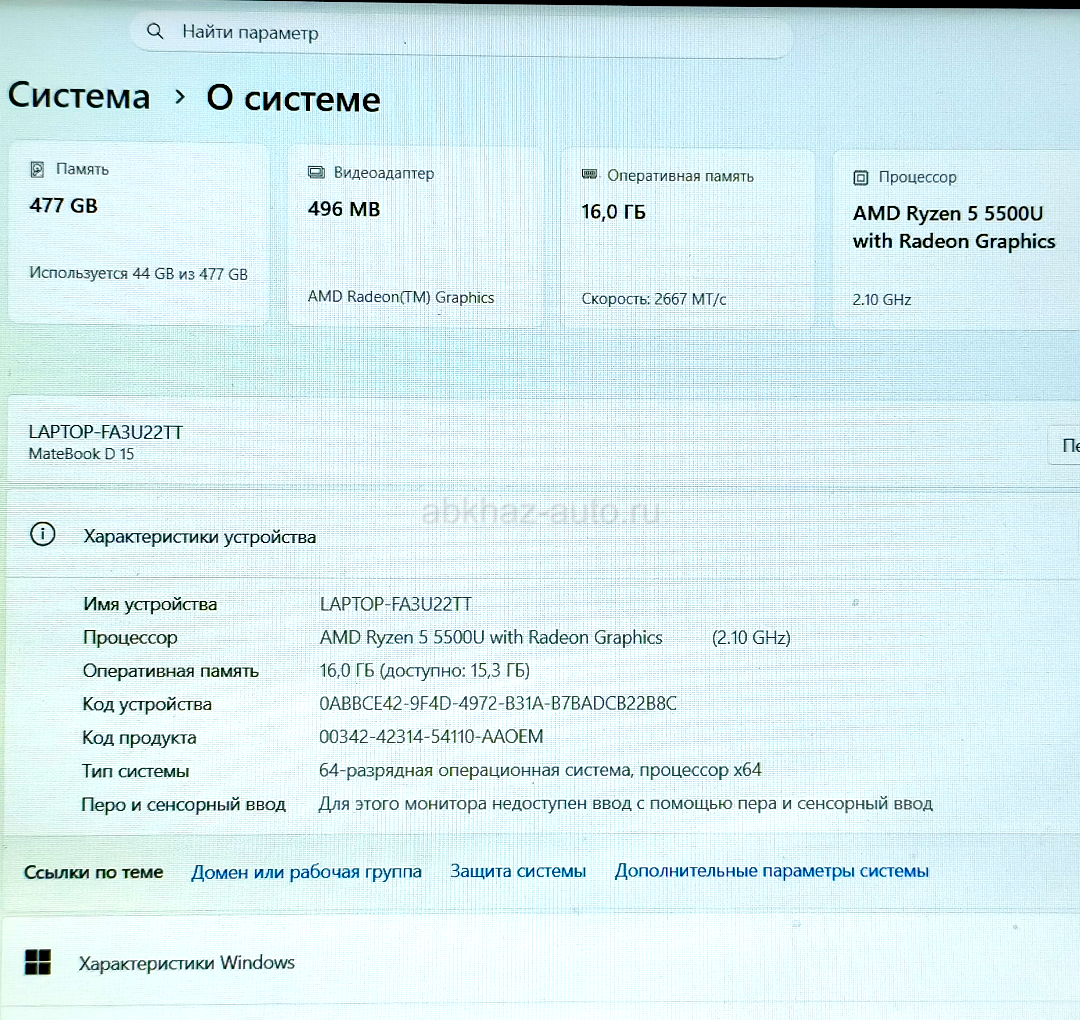Click the RAM icon beside 'Оперативная память'
The height and width of the screenshot is (1020, 1080).
[x=590, y=174]
